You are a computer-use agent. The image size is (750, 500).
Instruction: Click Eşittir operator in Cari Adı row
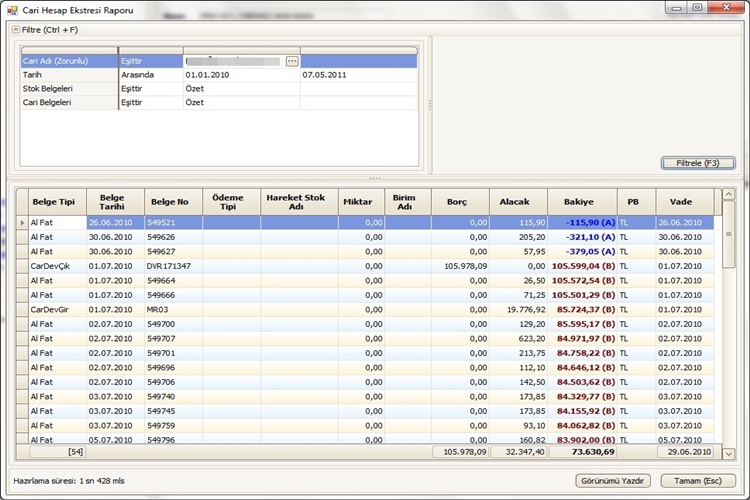click(151, 61)
